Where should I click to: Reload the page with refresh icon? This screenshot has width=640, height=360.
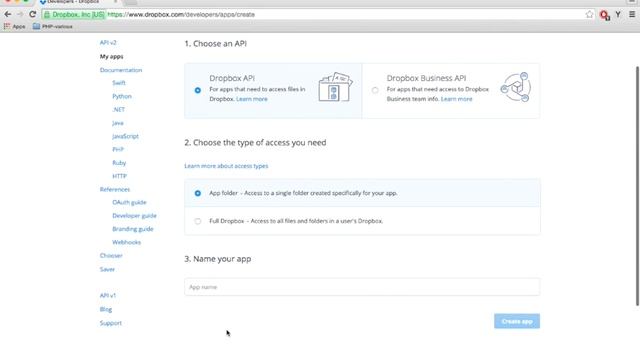(x=33, y=14)
